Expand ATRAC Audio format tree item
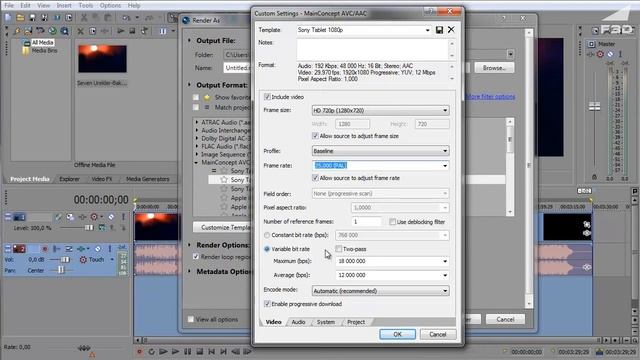Image resolution: width=640 pixels, height=360 pixels. (197, 122)
